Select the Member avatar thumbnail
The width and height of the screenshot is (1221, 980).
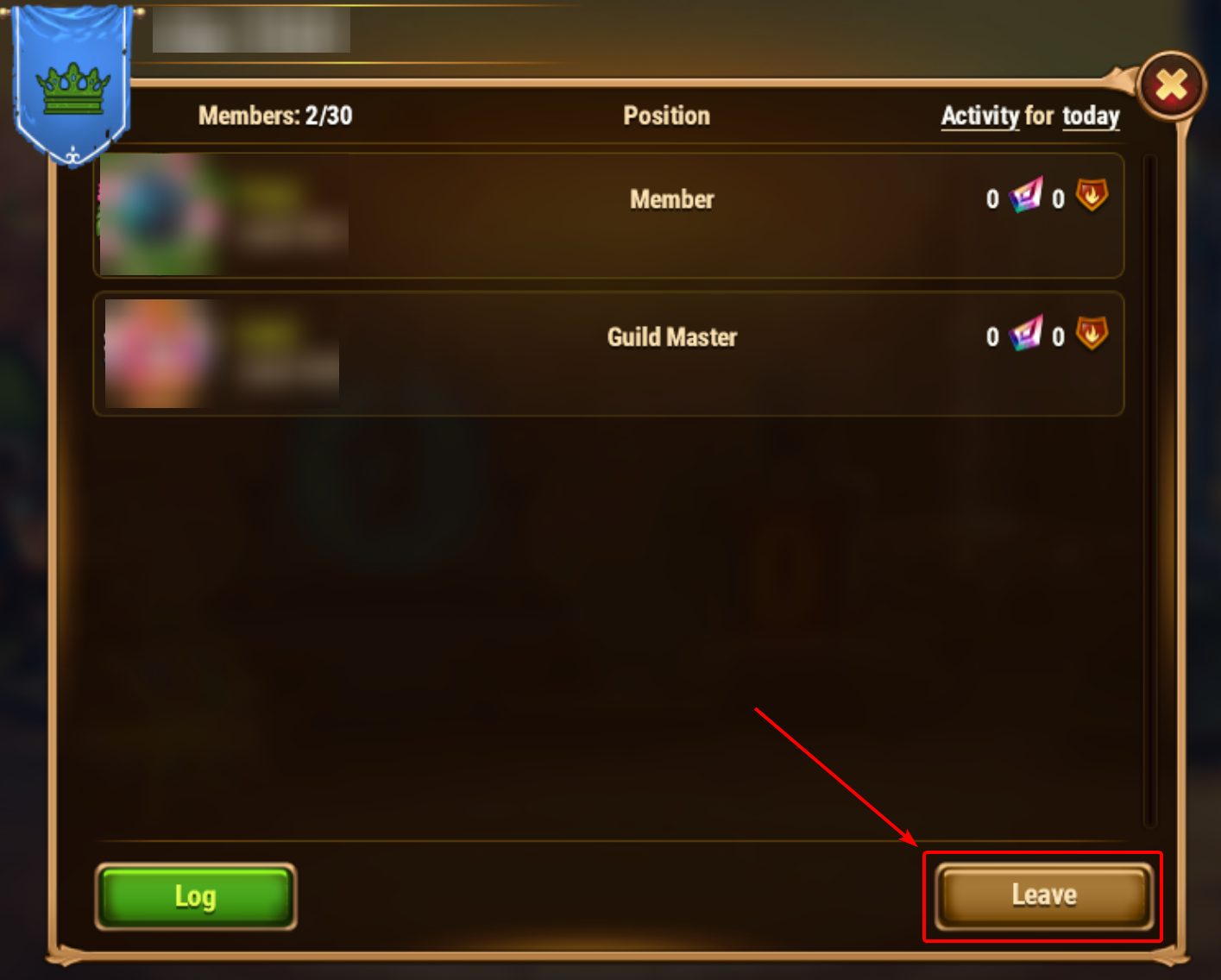pos(160,215)
